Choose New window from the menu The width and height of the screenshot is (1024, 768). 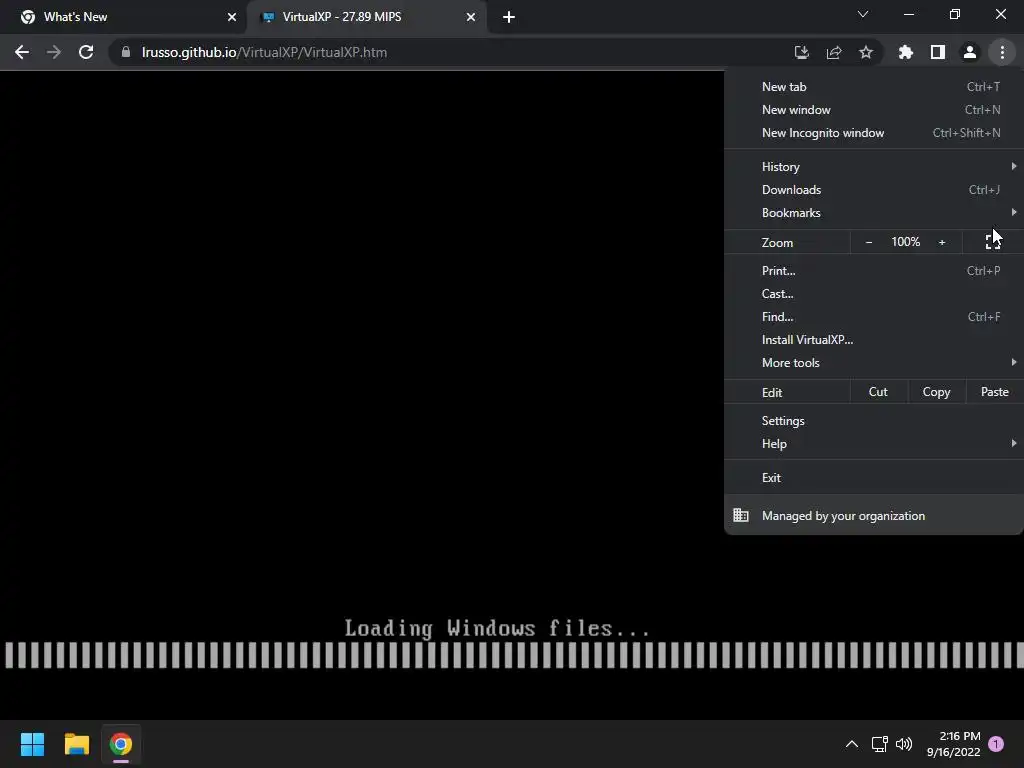click(874, 110)
